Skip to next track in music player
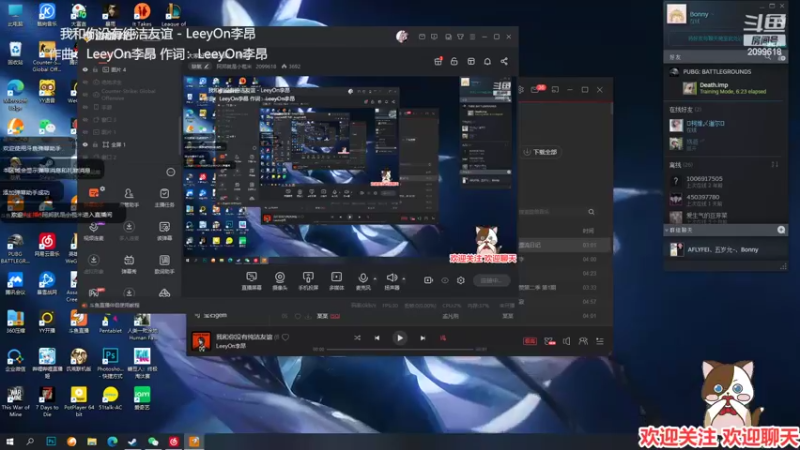Viewport: 800px width, 450px height. 422,338
